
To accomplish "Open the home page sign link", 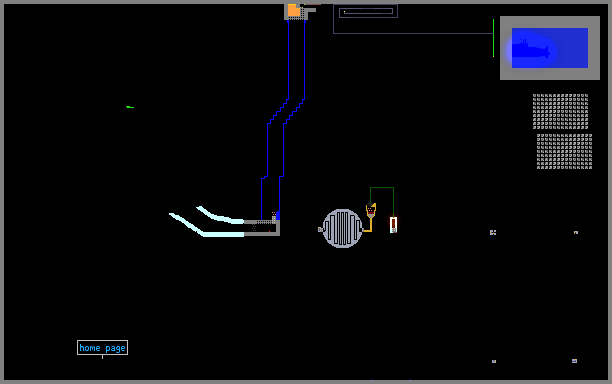I will click(x=102, y=347).
